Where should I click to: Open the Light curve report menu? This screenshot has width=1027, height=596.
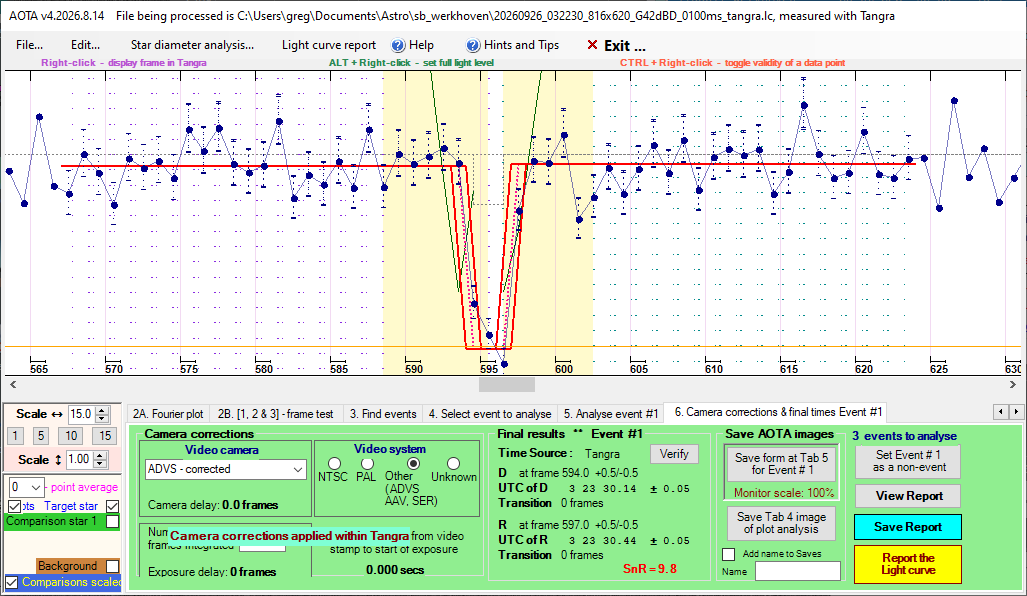329,45
